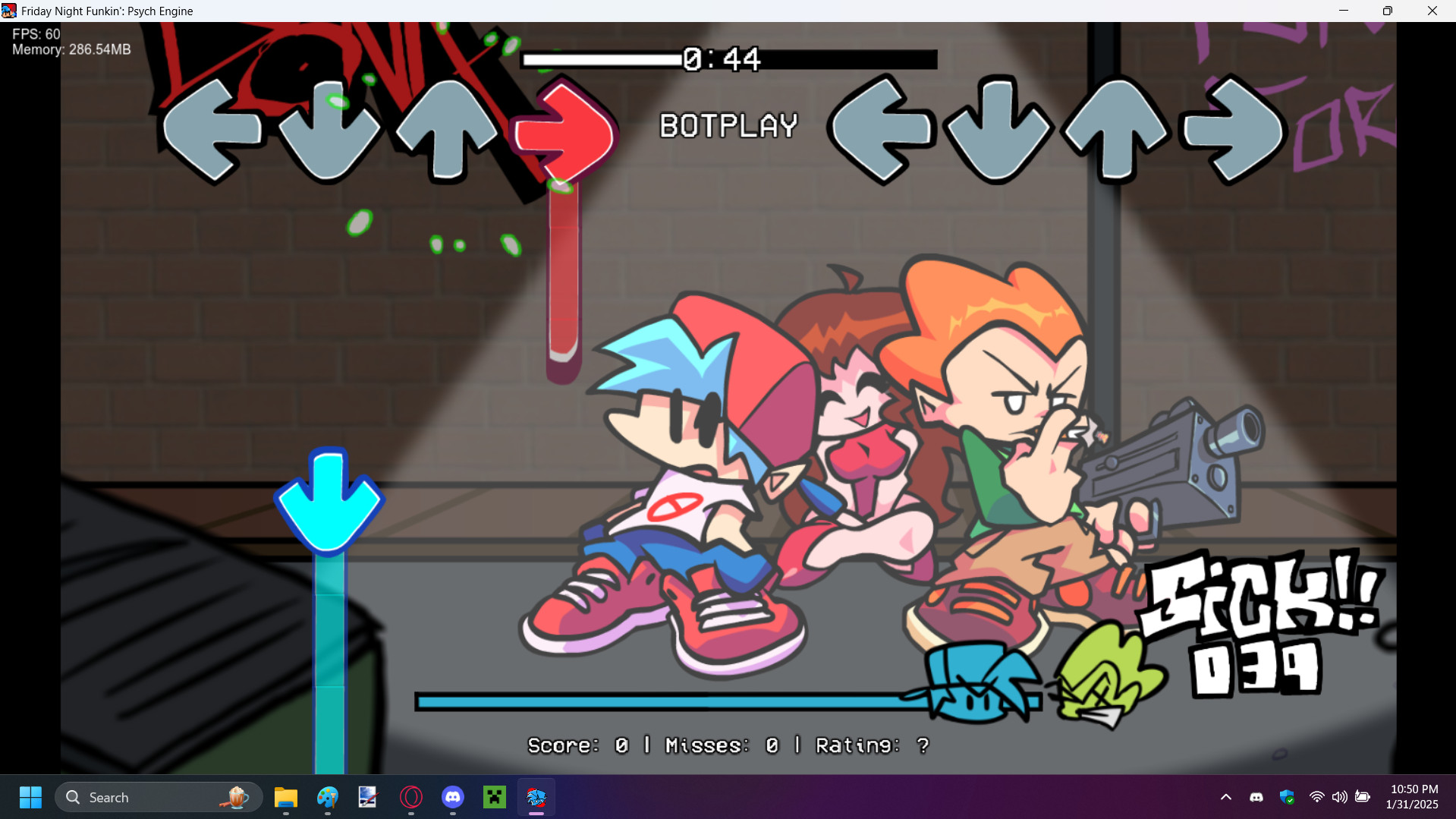1456x819 pixels.
Task: Open Discord from the taskbar
Action: 453,797
